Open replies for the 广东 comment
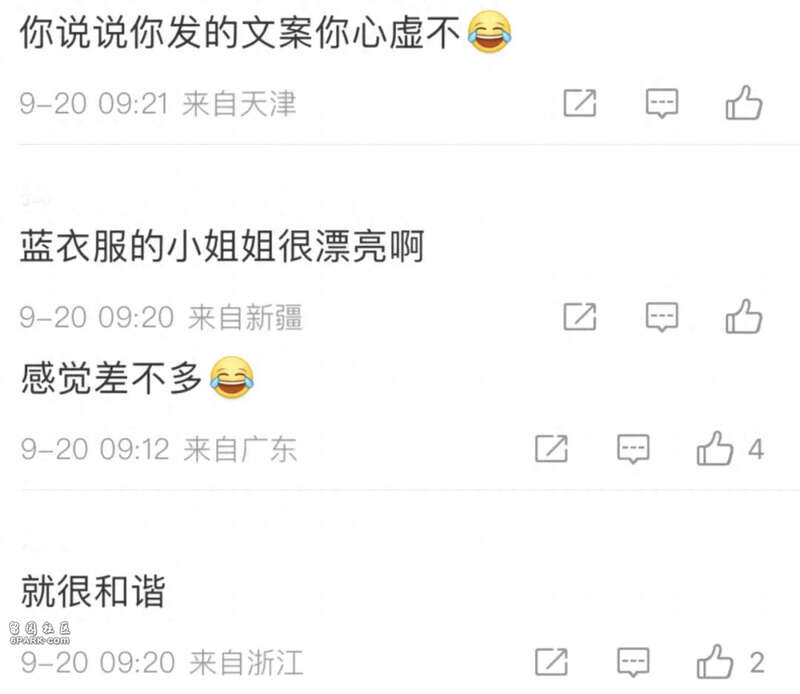This screenshot has height=694, width=800. 633,449
